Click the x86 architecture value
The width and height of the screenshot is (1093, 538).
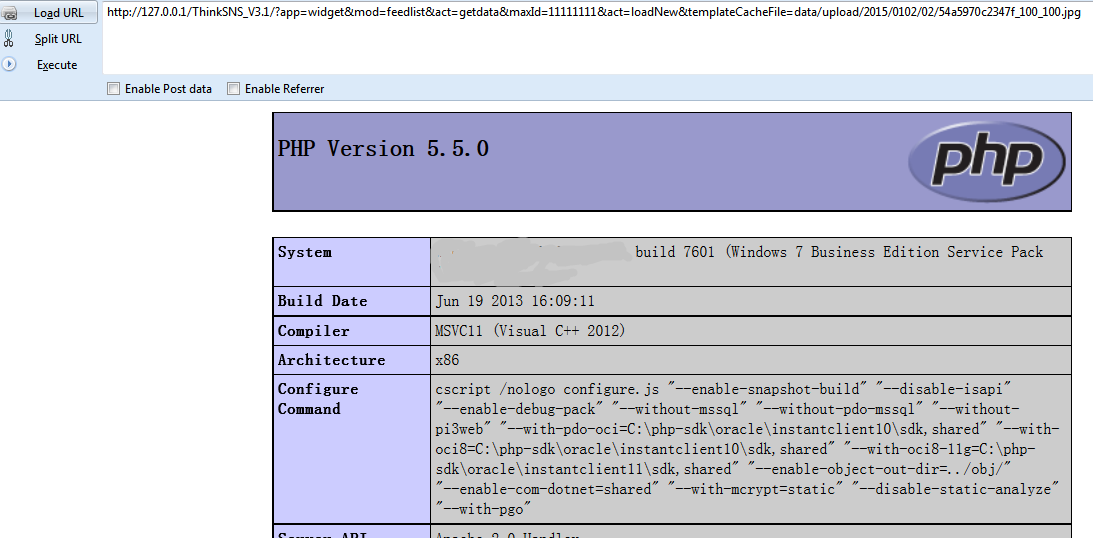coord(448,360)
